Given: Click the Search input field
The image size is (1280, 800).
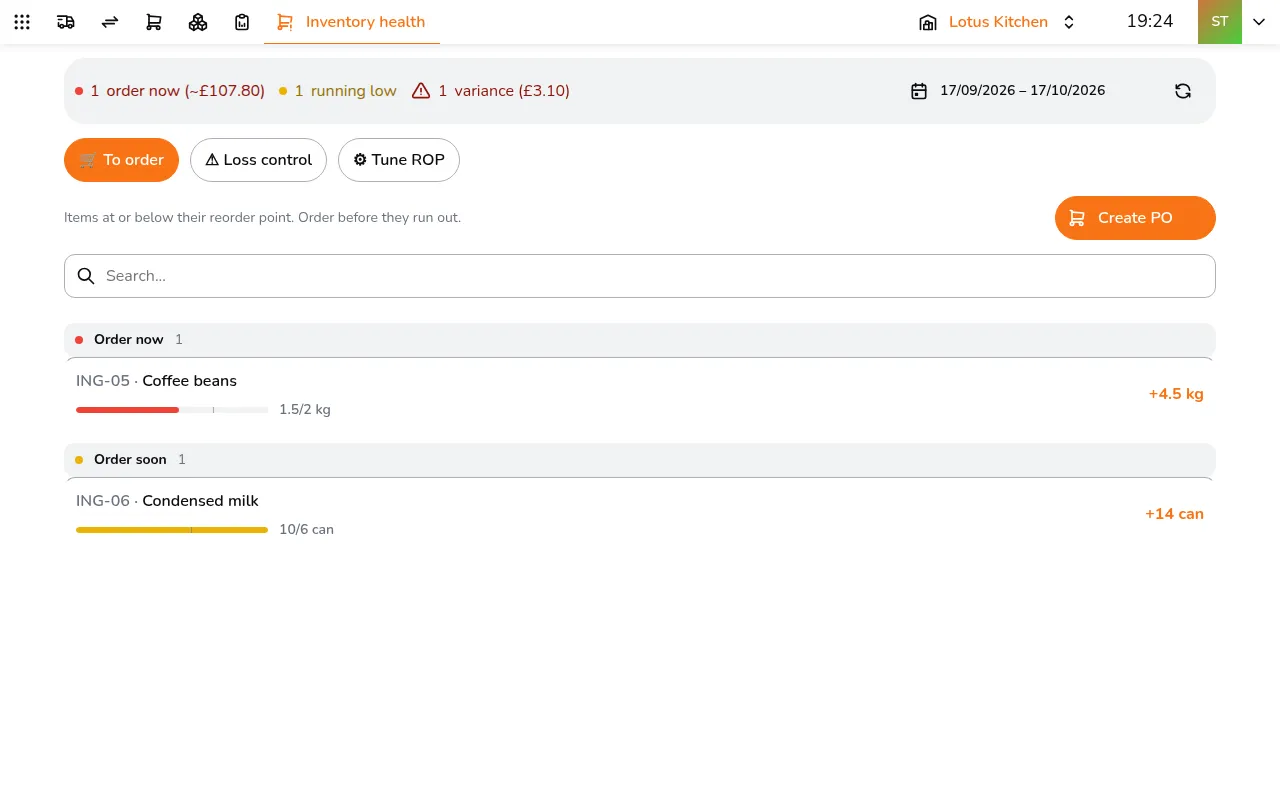Looking at the screenshot, I should (x=640, y=276).
